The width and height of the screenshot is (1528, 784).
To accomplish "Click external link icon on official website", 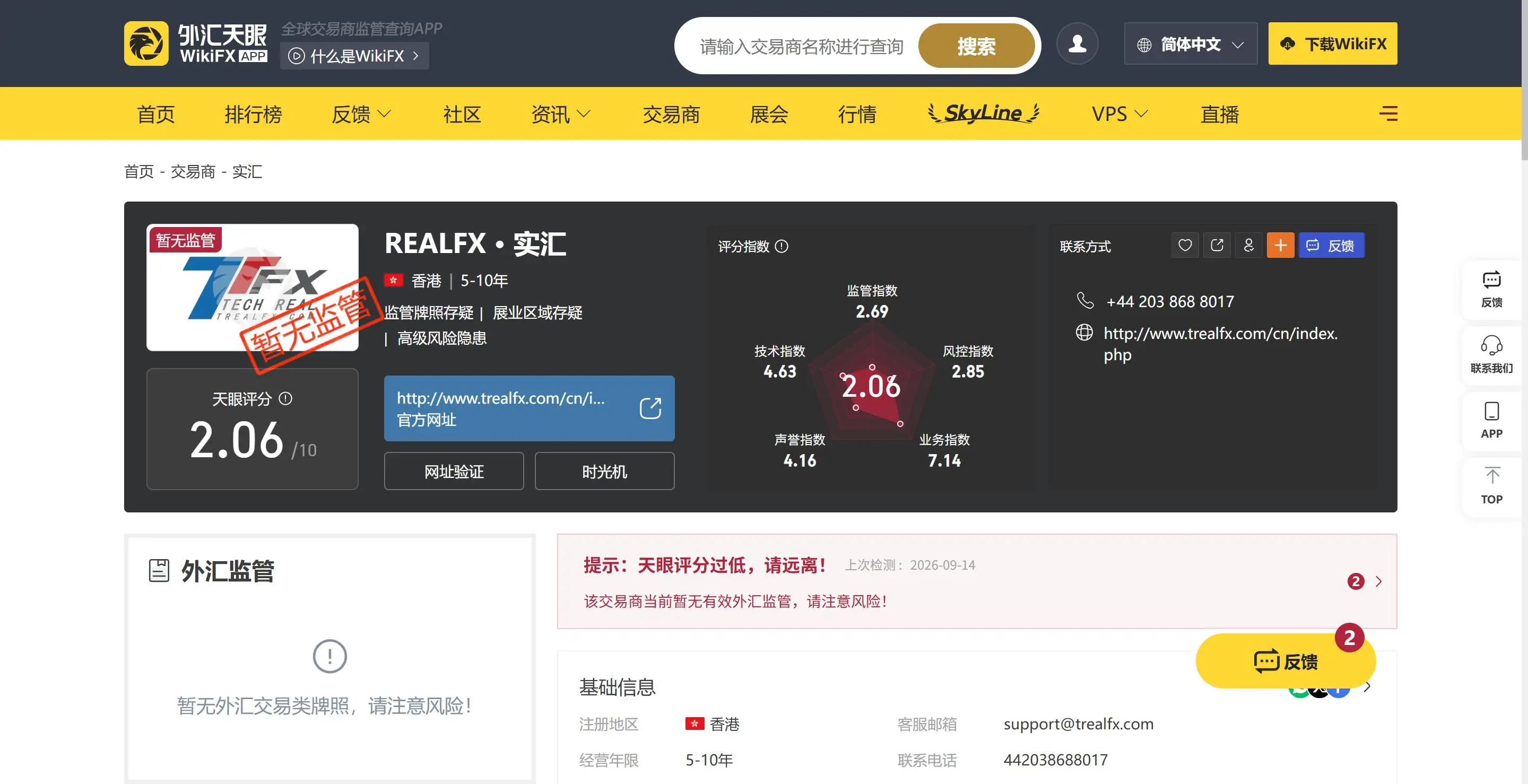I will pyautogui.click(x=650, y=408).
